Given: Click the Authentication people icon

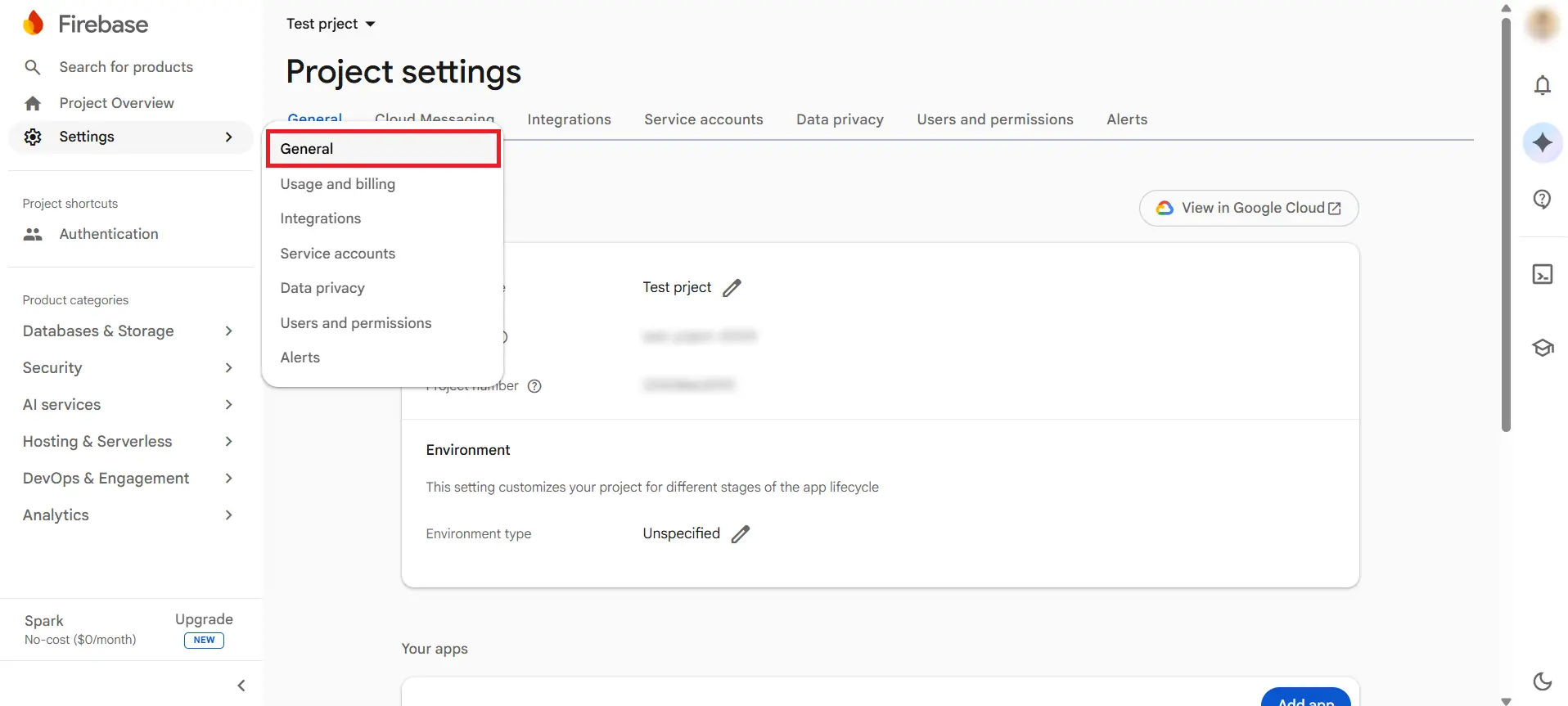Looking at the screenshot, I should [33, 234].
